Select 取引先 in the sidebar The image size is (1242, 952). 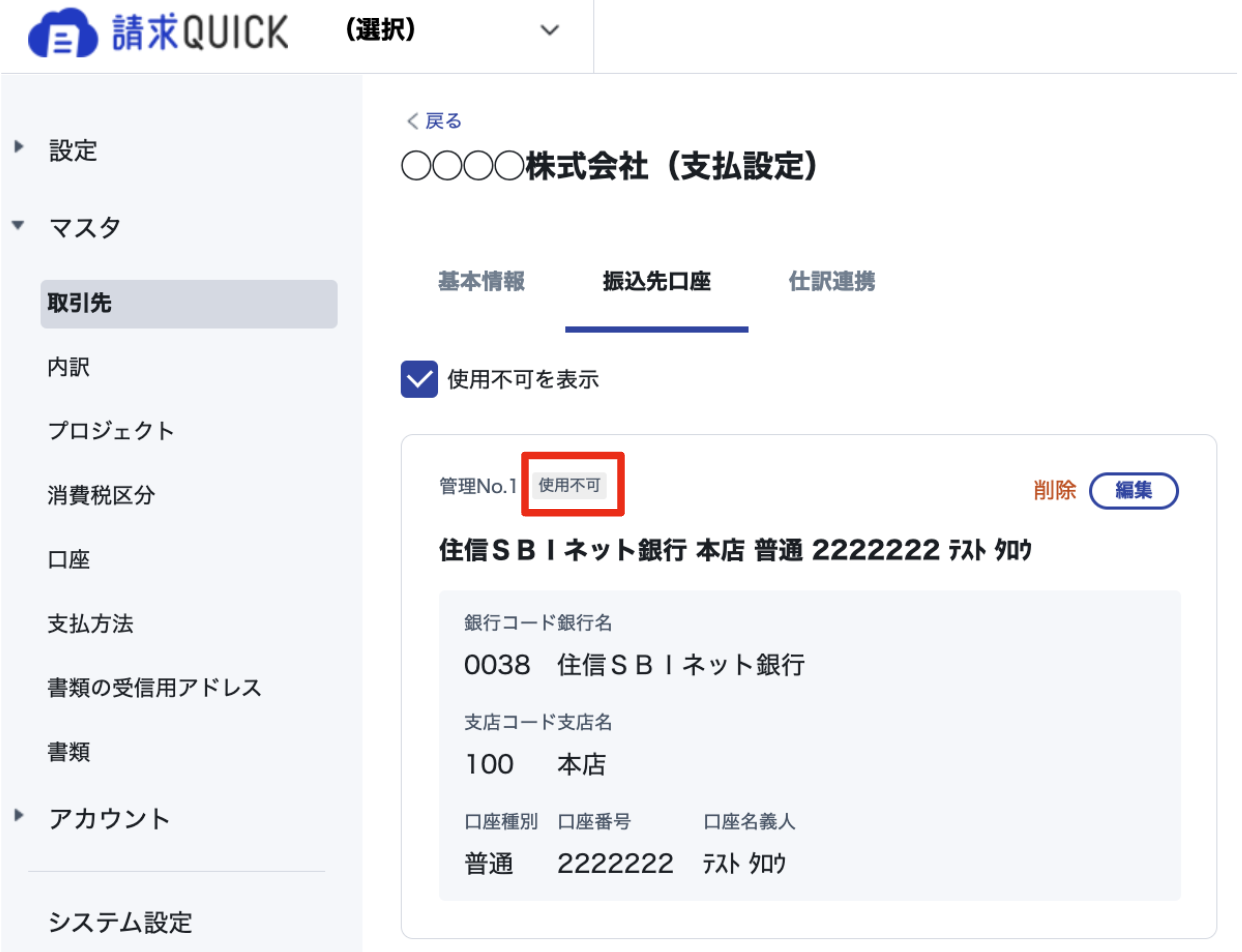[x=189, y=304]
